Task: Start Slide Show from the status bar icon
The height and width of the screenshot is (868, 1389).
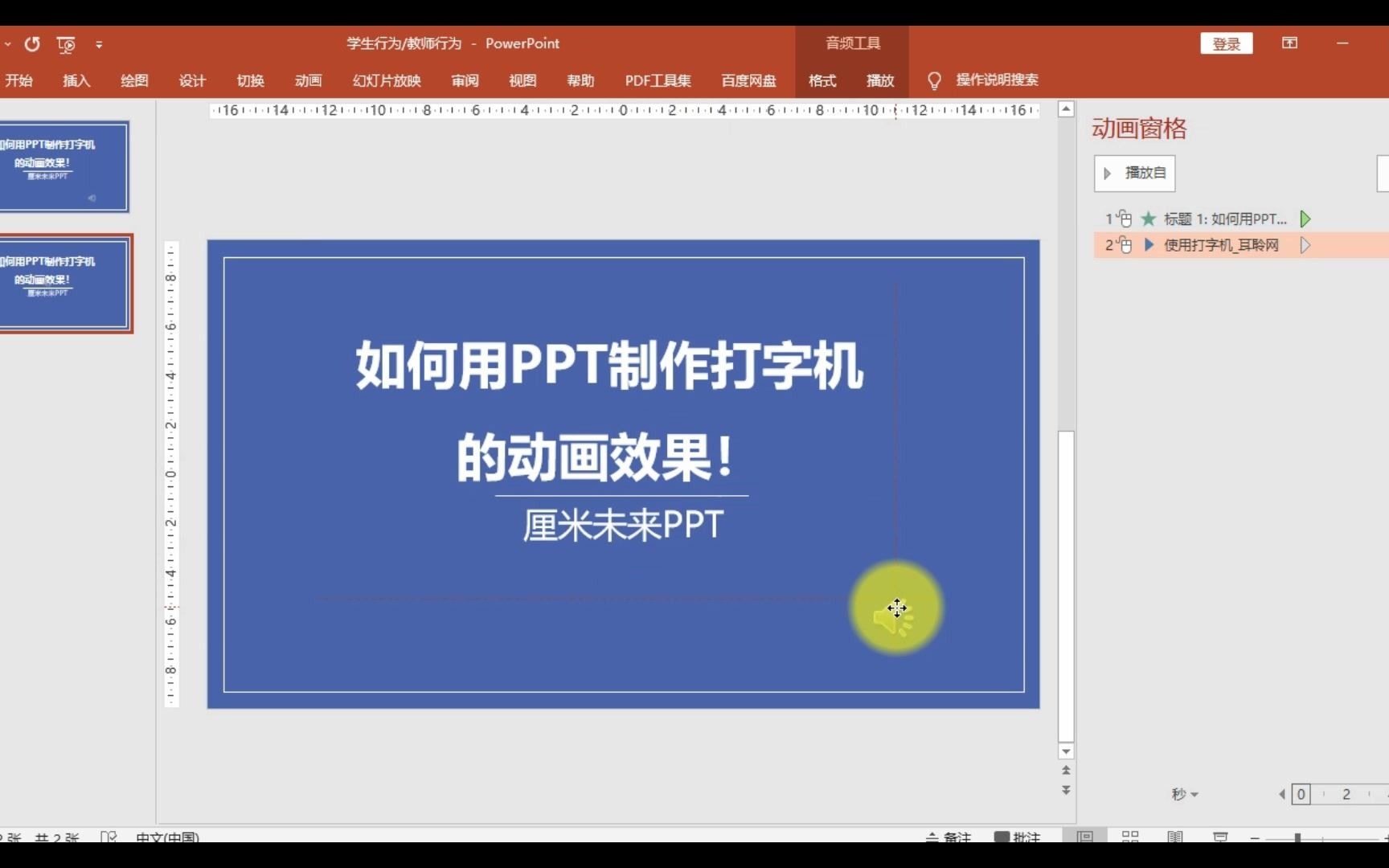Action: tap(1221, 837)
